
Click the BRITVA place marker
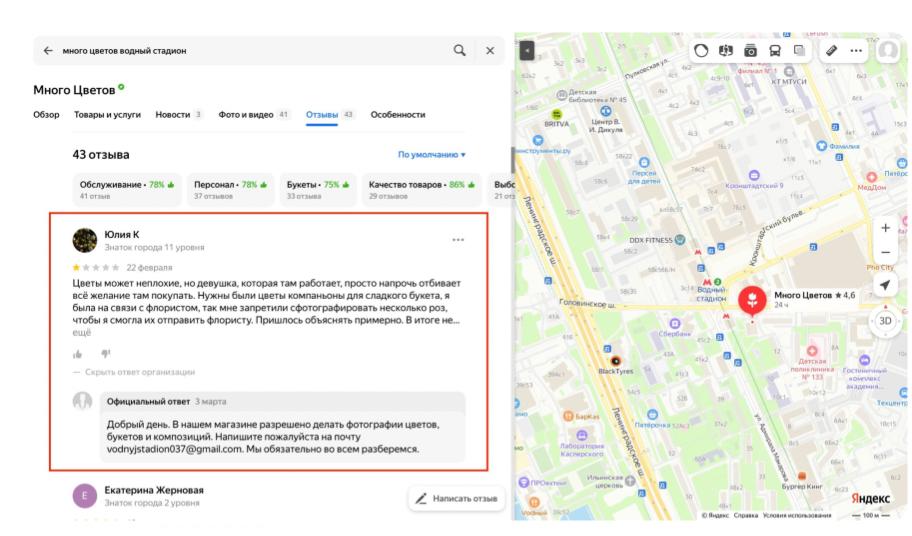click(557, 115)
